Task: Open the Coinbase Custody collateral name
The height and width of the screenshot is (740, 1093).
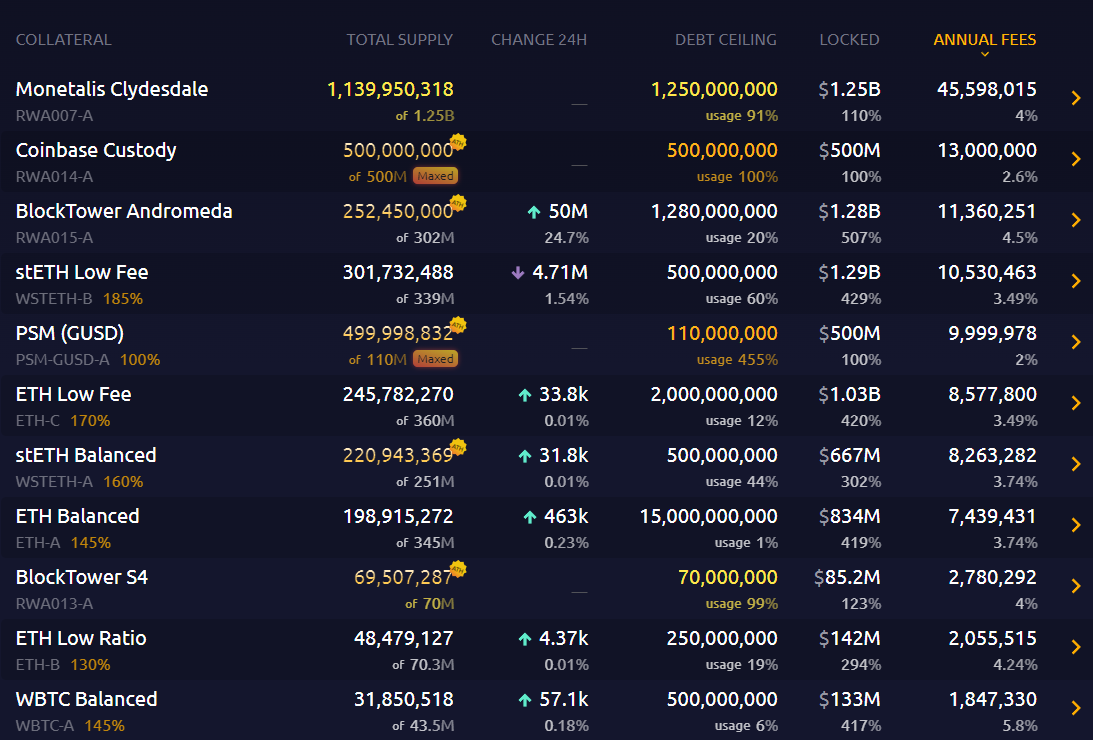Action: click(96, 151)
